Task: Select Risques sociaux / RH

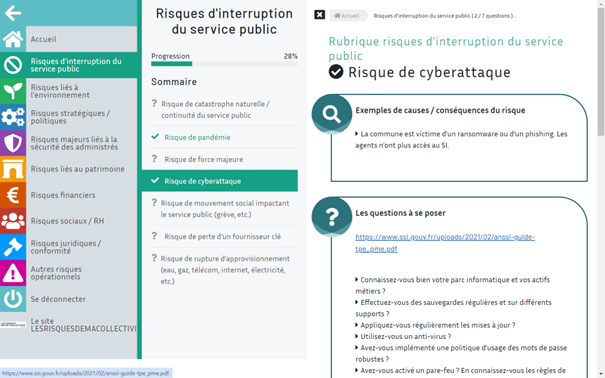Action: click(68, 221)
